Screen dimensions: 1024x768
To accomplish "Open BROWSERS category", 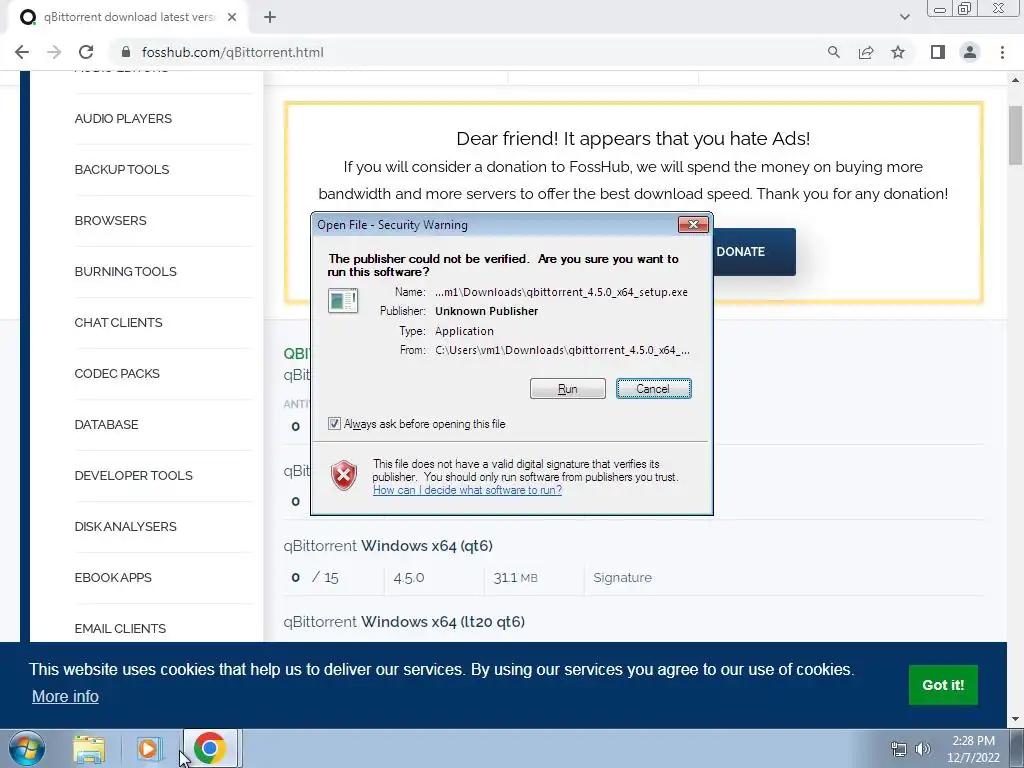I will click(x=110, y=221).
